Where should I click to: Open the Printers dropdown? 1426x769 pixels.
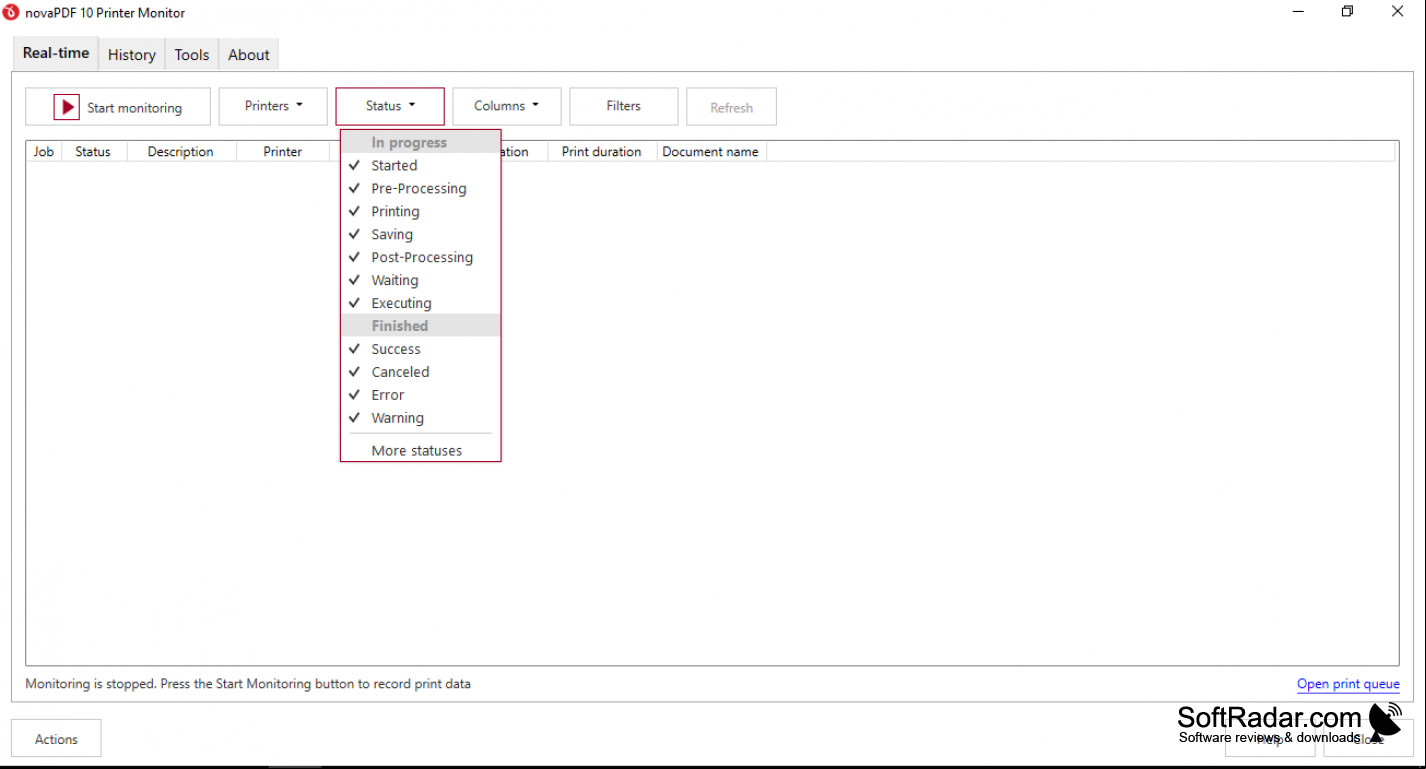(x=273, y=106)
